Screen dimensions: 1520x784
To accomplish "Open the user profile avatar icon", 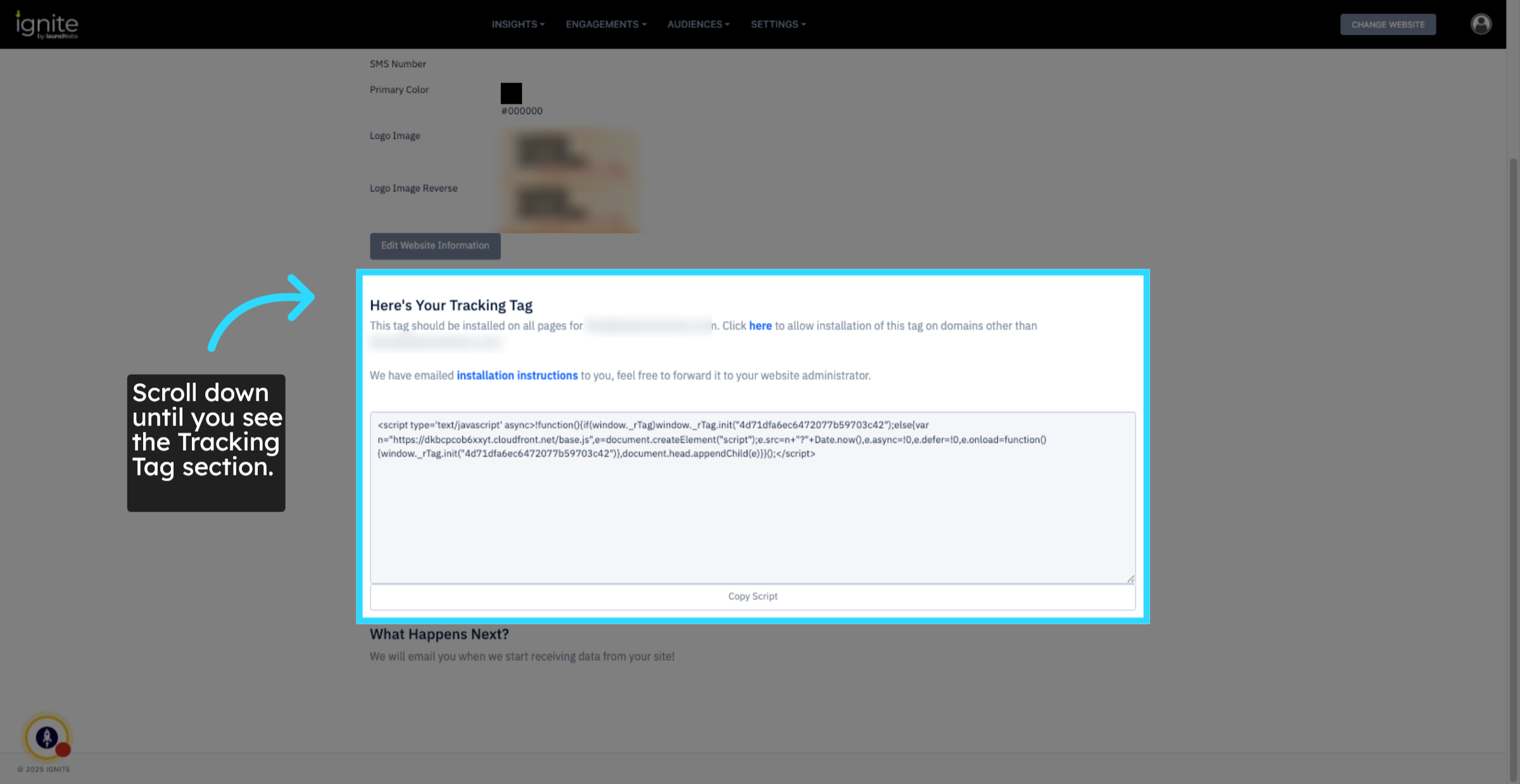I will pos(1480,24).
